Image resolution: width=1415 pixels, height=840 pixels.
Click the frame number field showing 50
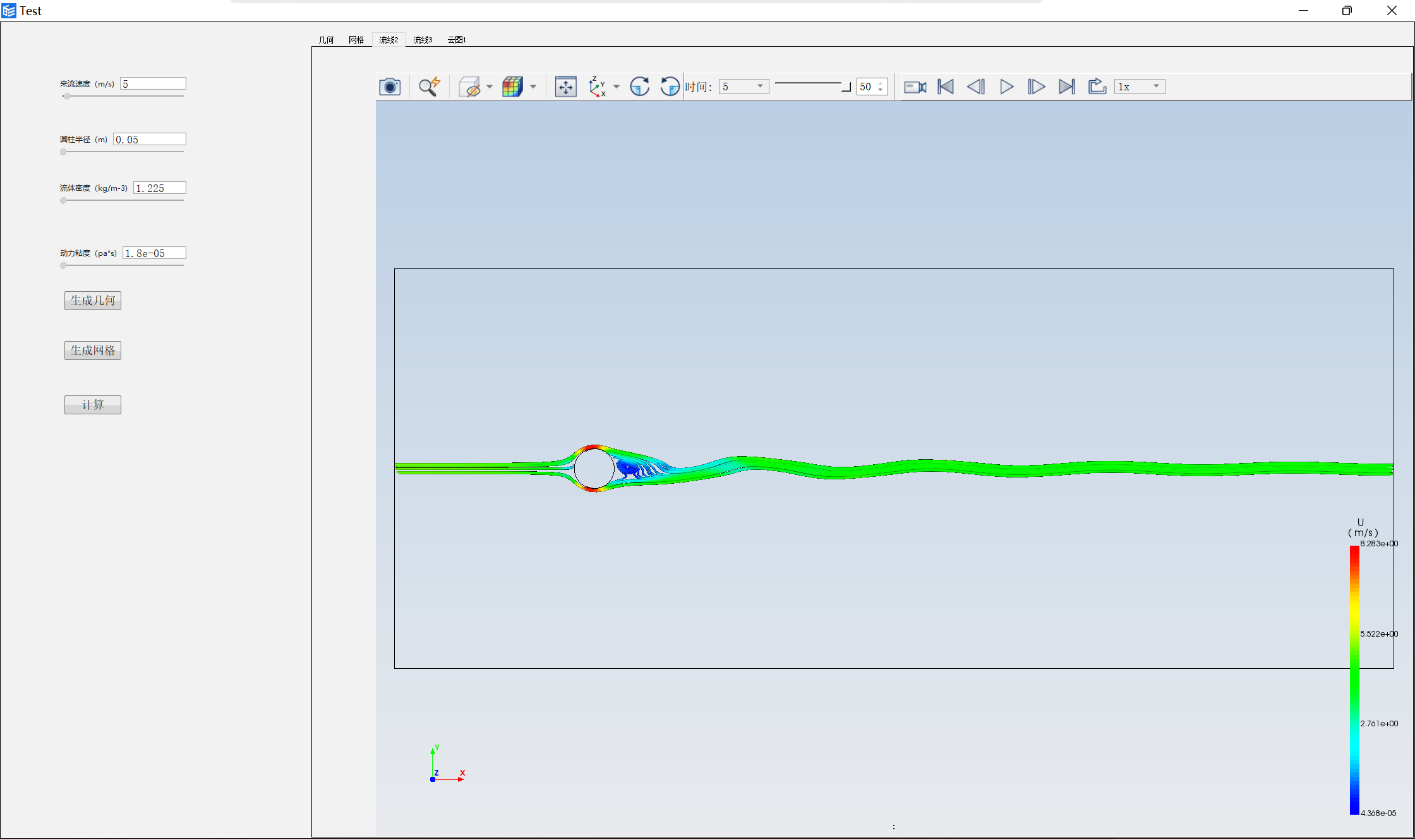[x=866, y=87]
